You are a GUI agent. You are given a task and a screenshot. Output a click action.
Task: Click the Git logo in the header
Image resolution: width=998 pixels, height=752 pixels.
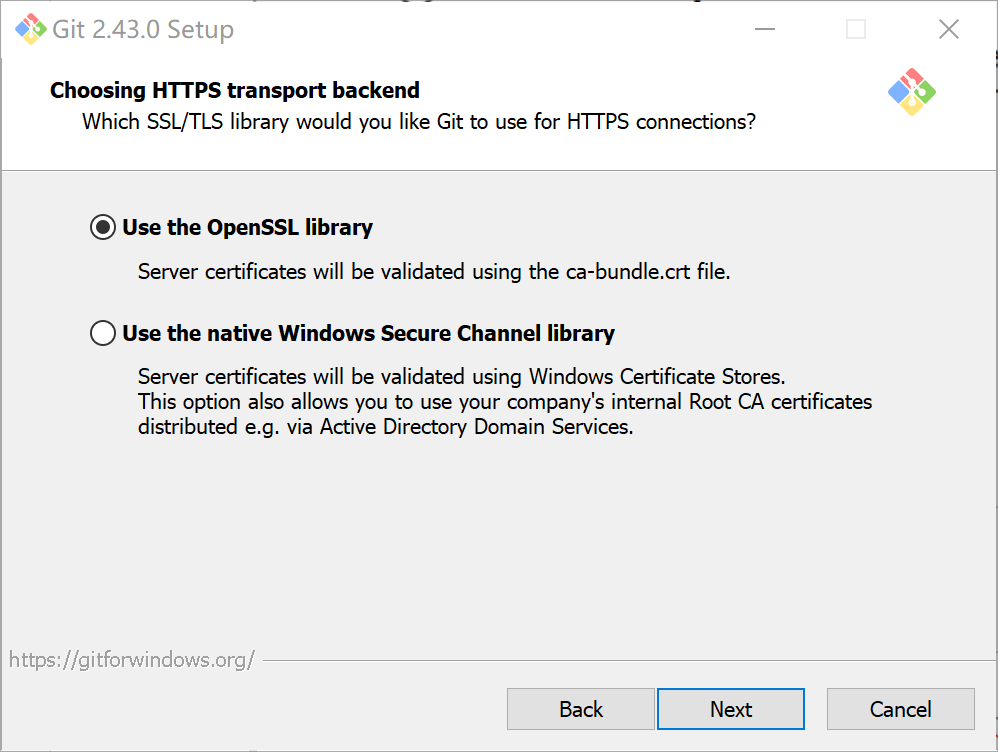click(x=911, y=92)
